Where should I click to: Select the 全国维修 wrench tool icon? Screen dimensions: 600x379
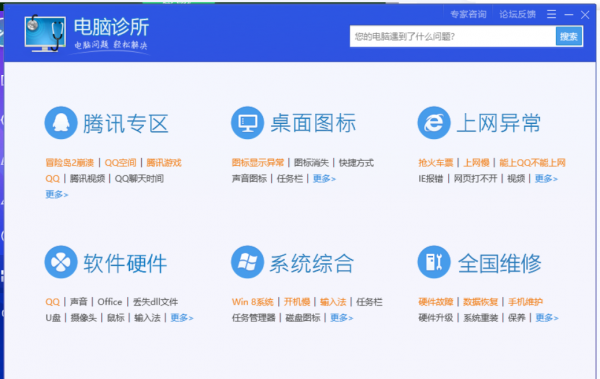coord(434,262)
